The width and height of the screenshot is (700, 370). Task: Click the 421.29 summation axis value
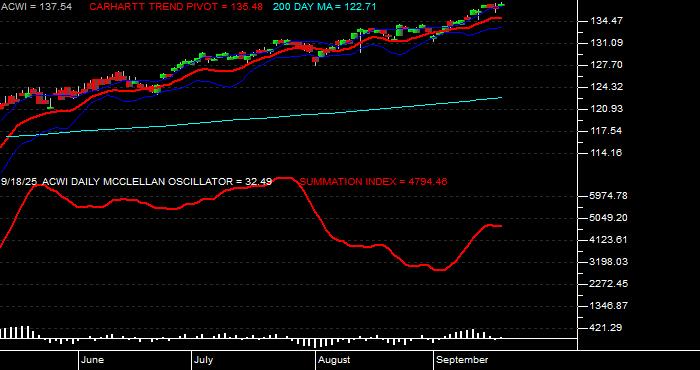tap(607, 328)
